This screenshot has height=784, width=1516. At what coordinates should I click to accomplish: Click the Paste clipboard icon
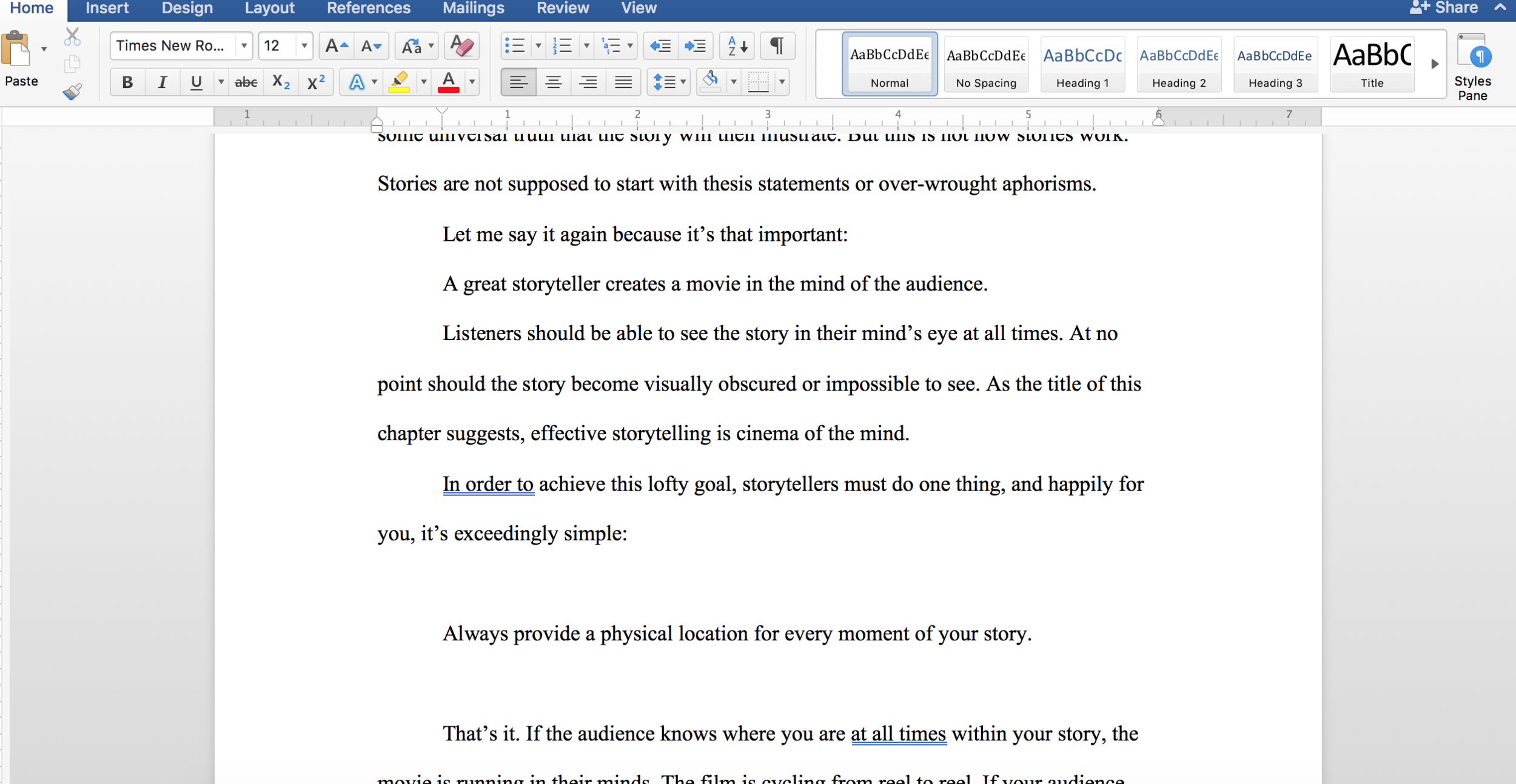click(x=16, y=50)
